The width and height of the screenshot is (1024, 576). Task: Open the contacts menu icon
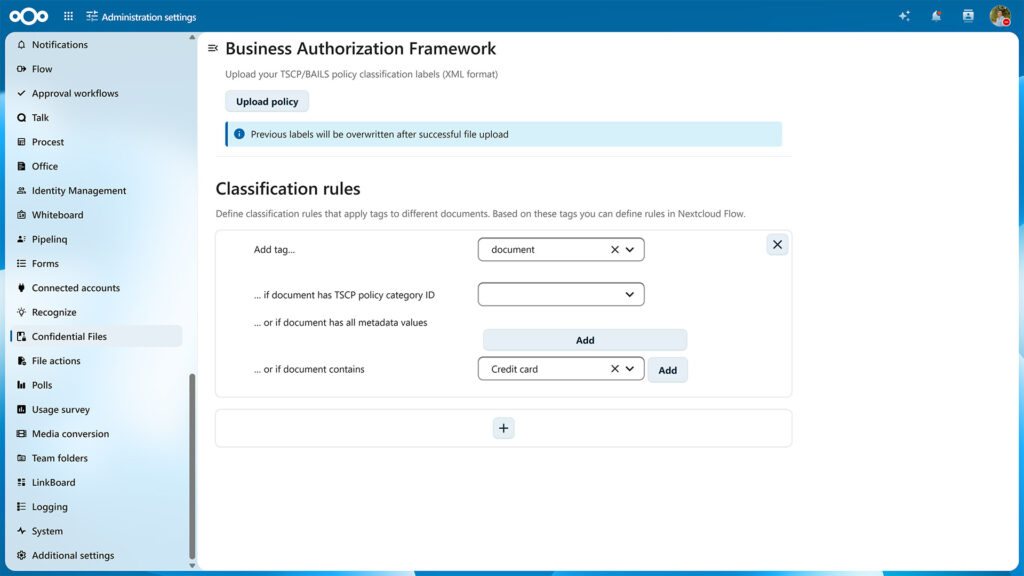click(x=968, y=16)
